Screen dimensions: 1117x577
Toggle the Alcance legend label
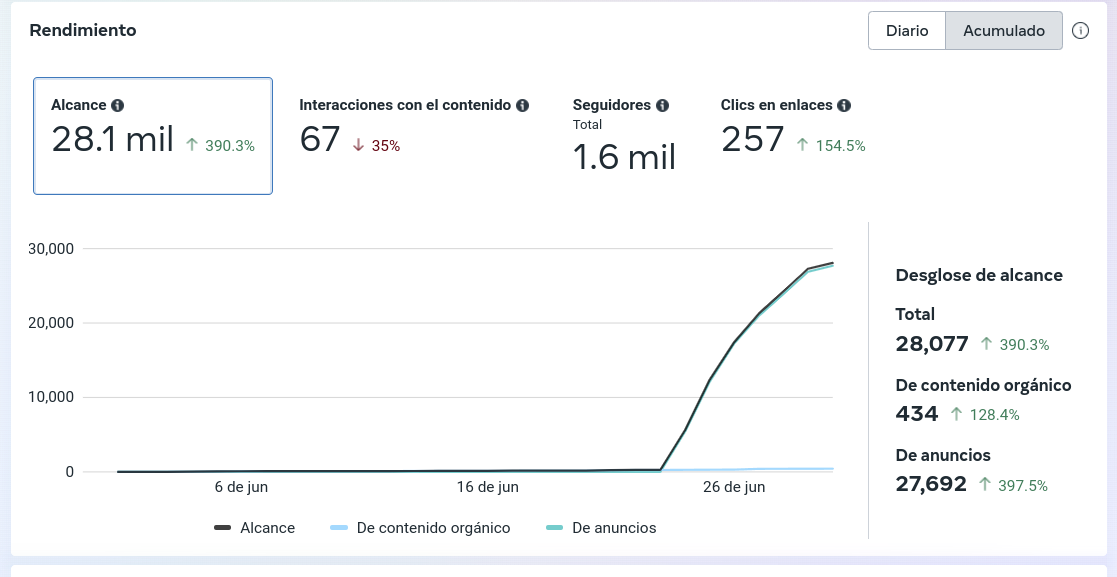[267, 528]
